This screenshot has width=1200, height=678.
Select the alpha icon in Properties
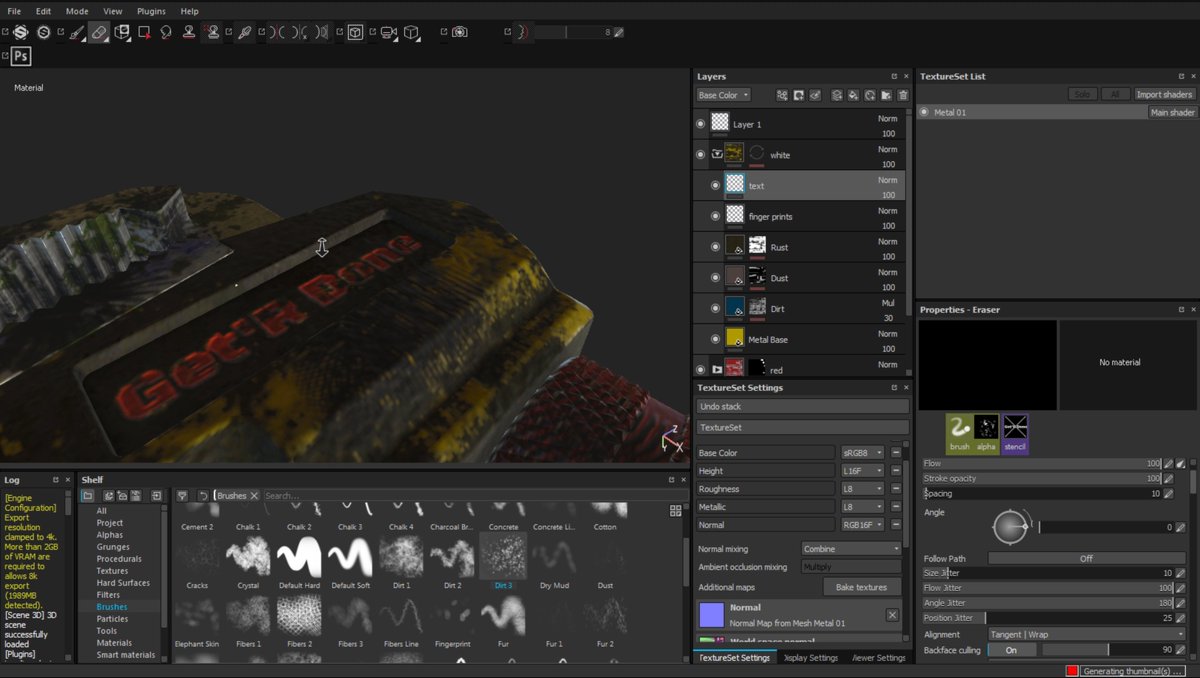tap(986, 434)
